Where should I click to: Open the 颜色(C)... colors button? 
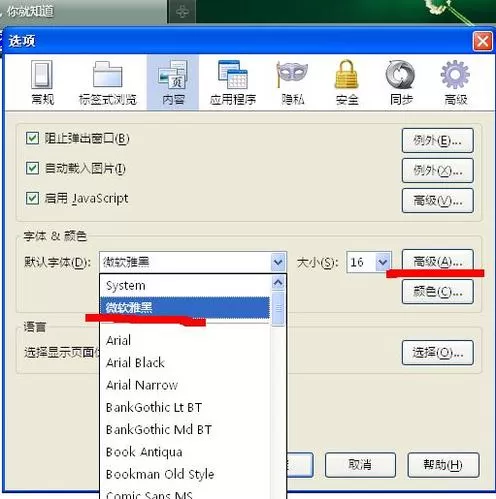pyautogui.click(x=437, y=292)
